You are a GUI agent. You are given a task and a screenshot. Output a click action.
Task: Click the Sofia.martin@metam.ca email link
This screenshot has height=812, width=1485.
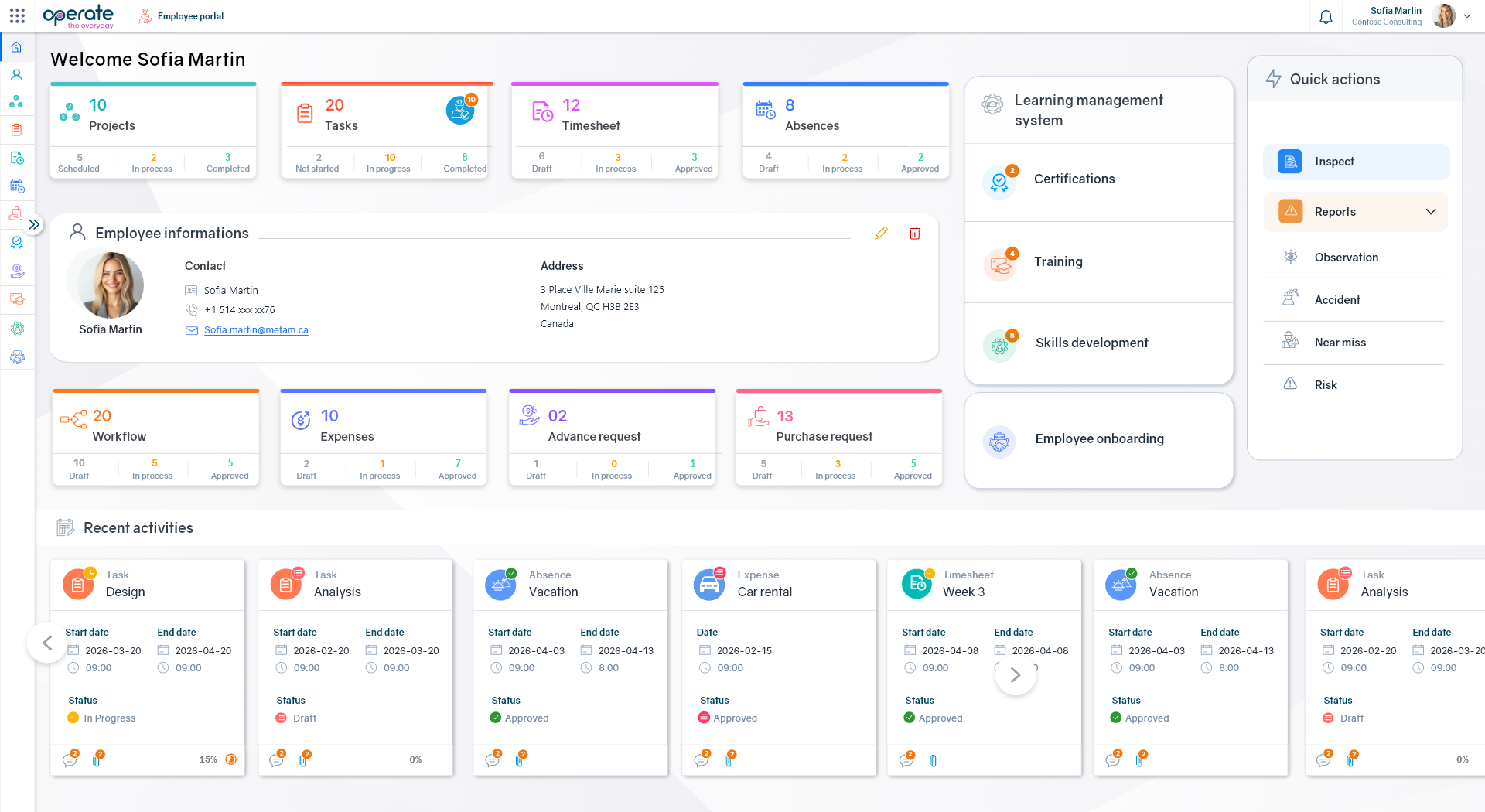pos(256,330)
